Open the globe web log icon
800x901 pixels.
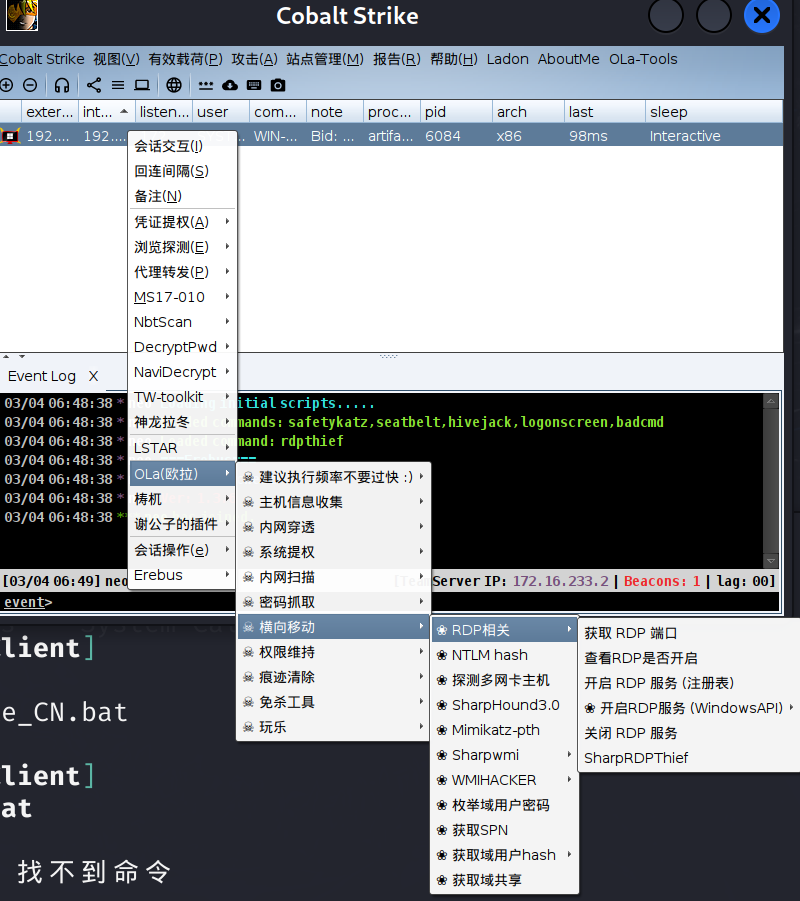point(174,85)
